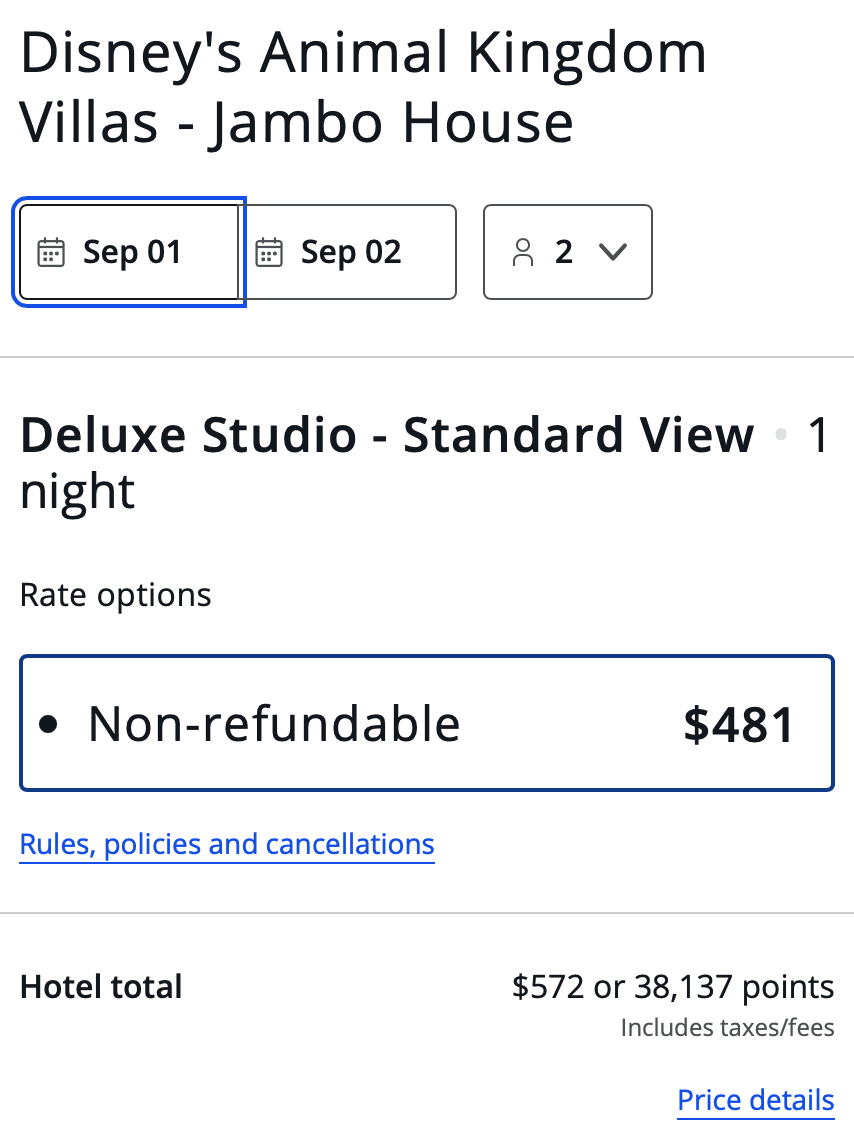854x1128 pixels.
Task: Click the check-in calendar icon beside Sep 01
Action: tap(51, 252)
